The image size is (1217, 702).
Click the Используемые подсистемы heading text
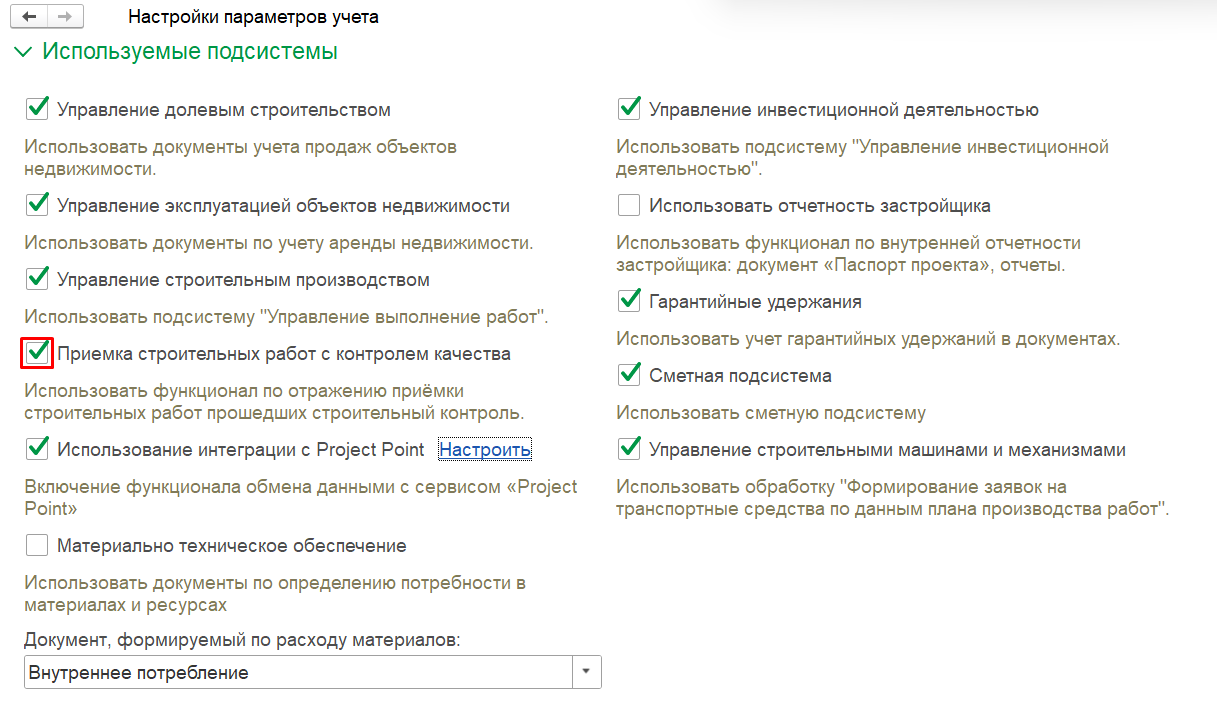coord(190,52)
